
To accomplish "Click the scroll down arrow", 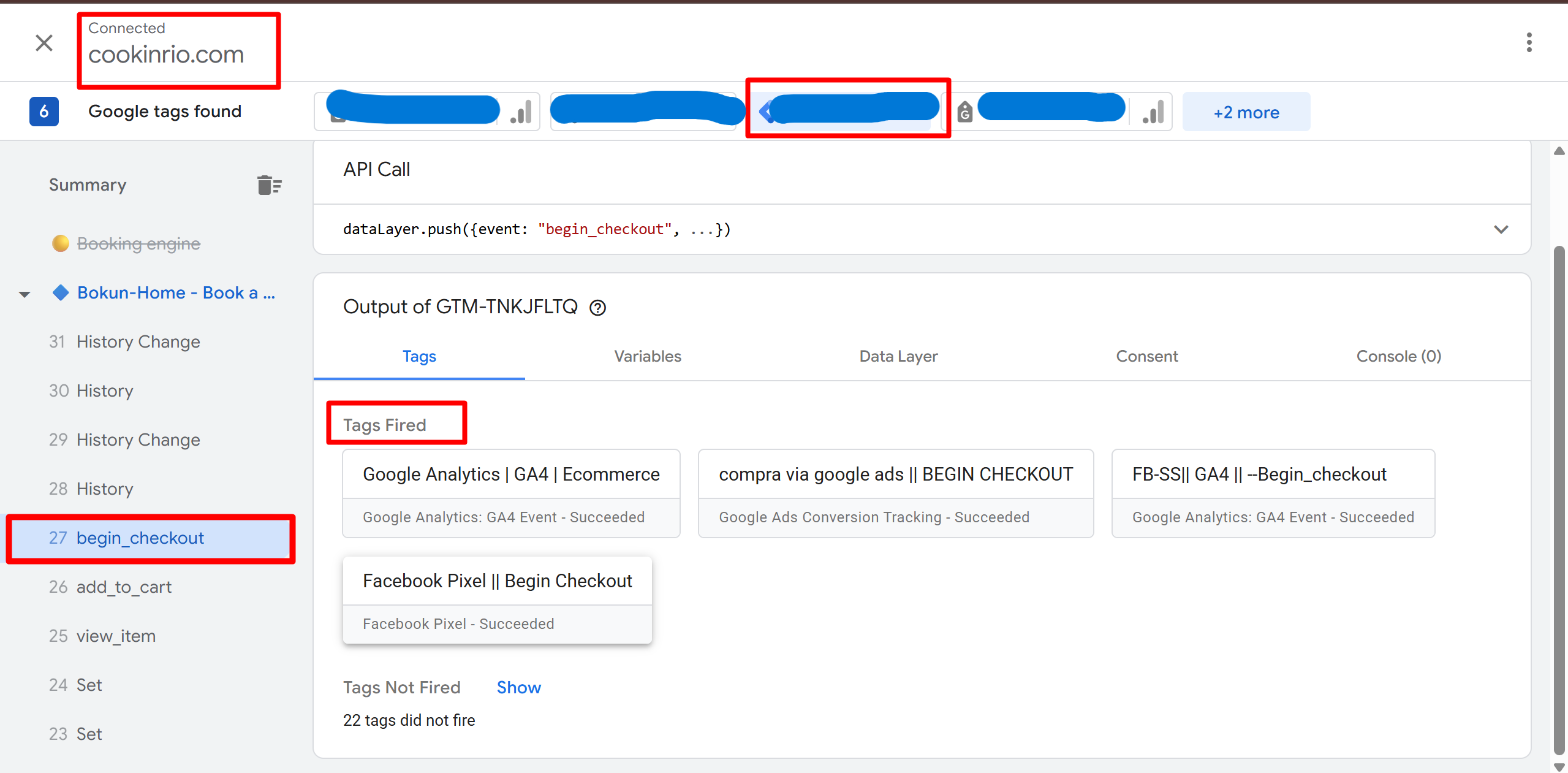I will click(x=1559, y=766).
